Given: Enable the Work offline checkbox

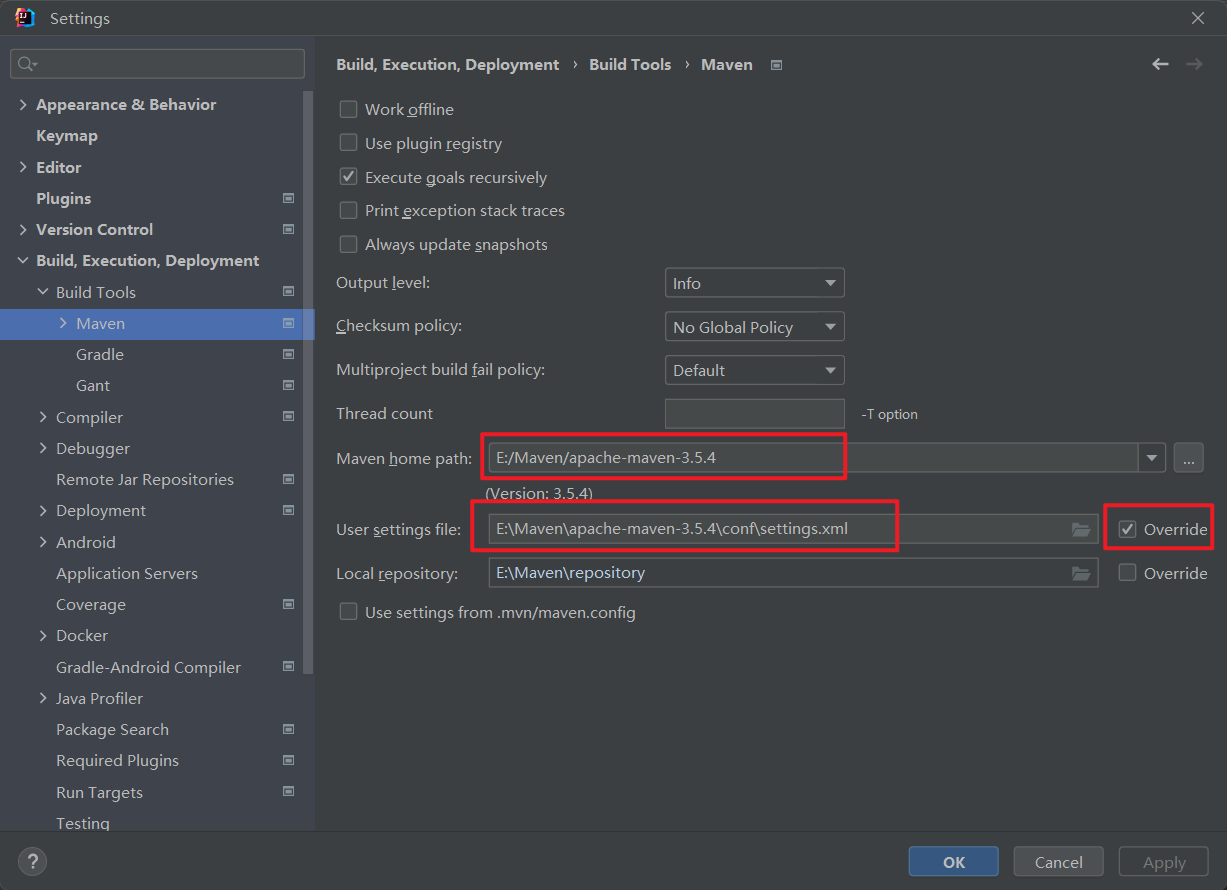Looking at the screenshot, I should coord(348,110).
